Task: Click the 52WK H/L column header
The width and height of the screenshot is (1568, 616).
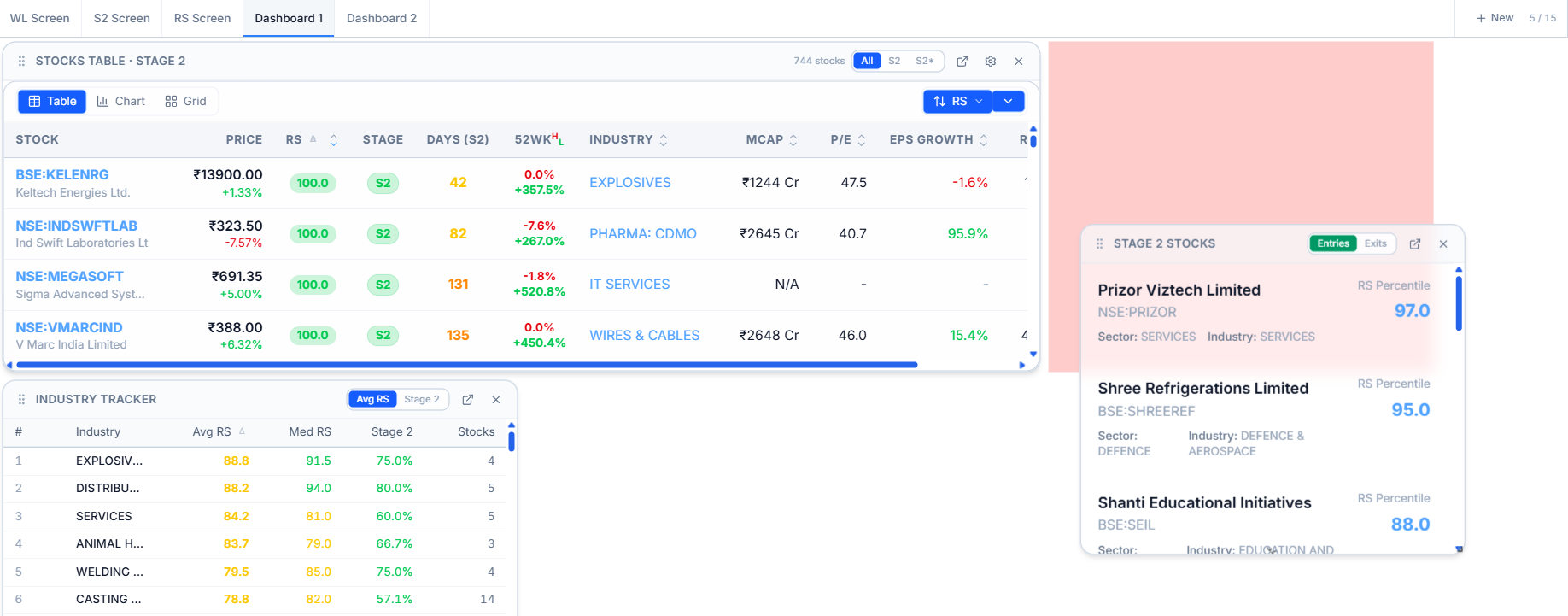Action: (x=539, y=140)
